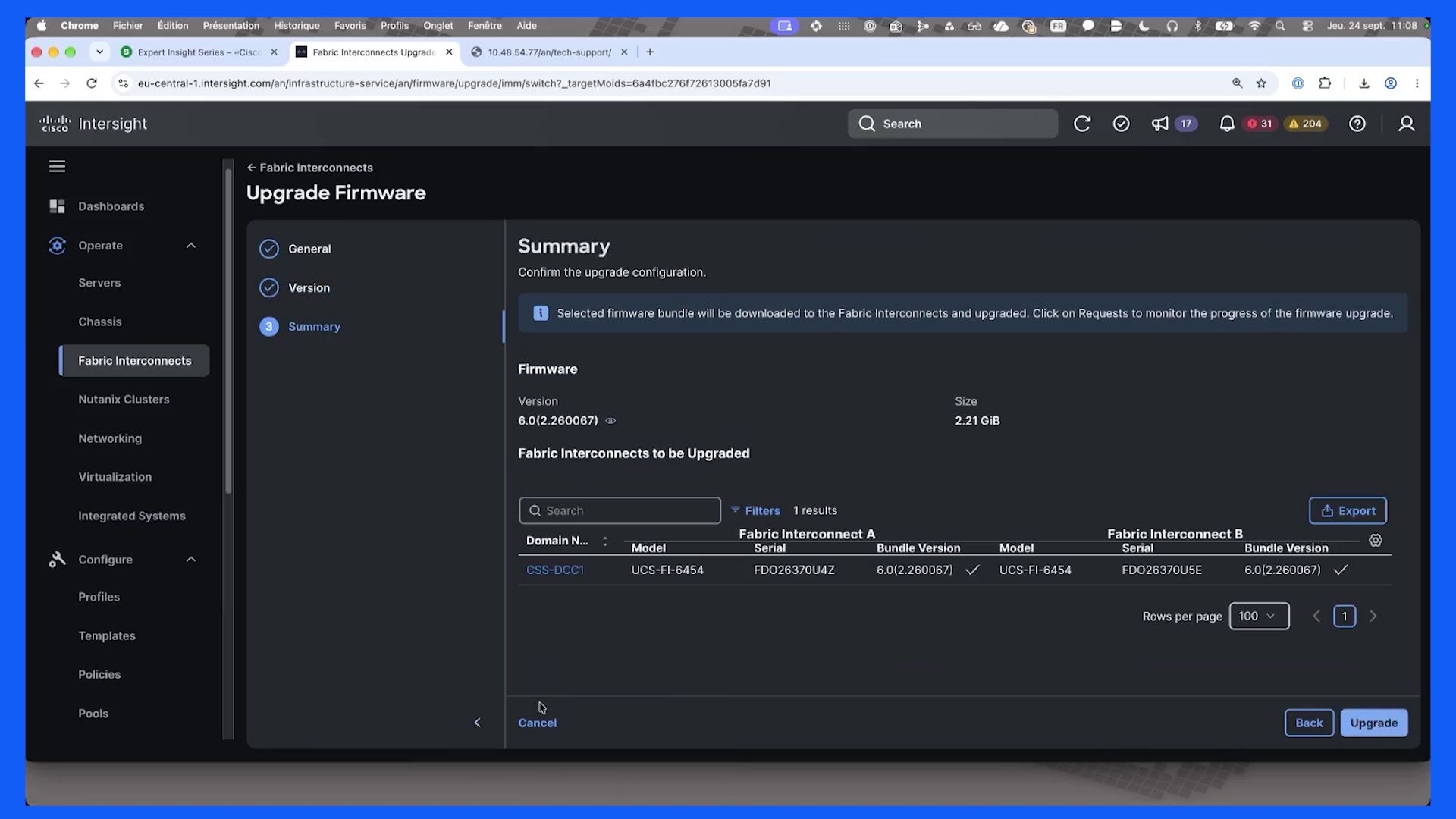Click the Back button
Image resolution: width=1456 pixels, height=819 pixels.
(1309, 723)
